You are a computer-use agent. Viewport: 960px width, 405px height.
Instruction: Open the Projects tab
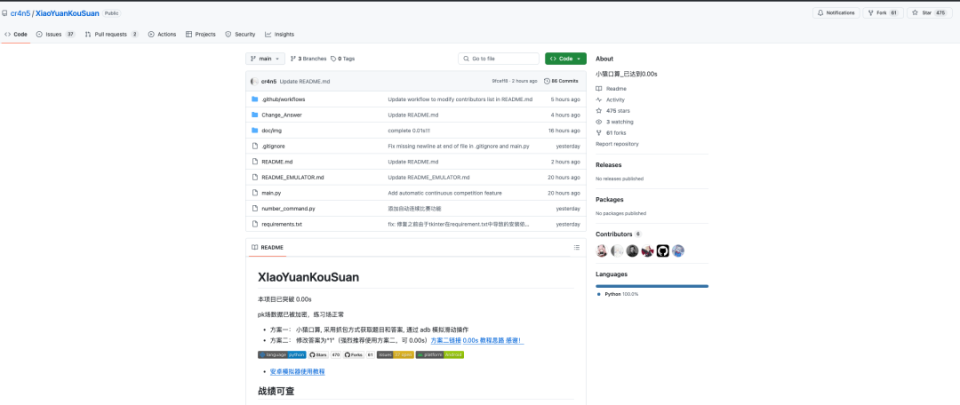(x=200, y=34)
